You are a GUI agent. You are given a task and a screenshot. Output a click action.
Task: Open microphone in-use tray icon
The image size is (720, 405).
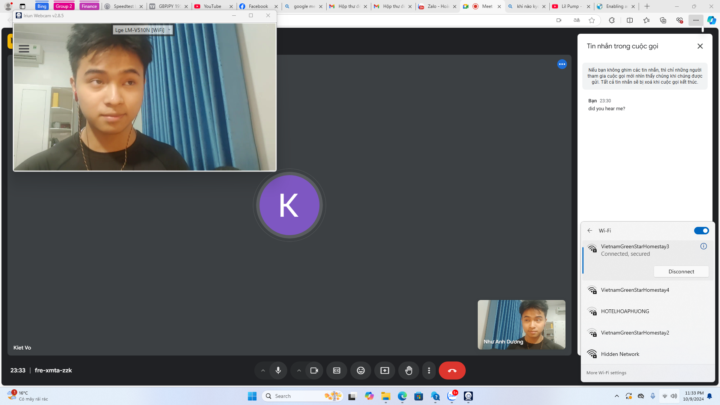pyautogui.click(x=652, y=396)
